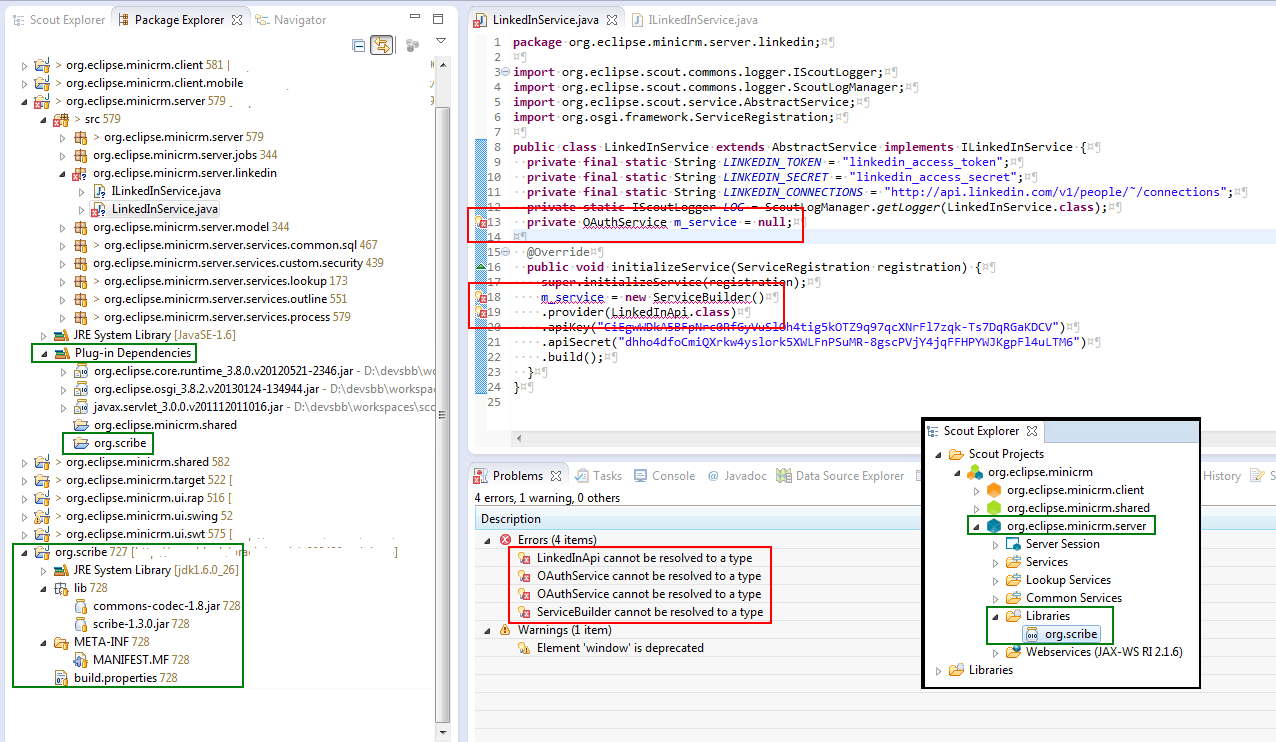1276x742 pixels.
Task: Click the Errors (4 items) error icon
Action: coord(505,540)
